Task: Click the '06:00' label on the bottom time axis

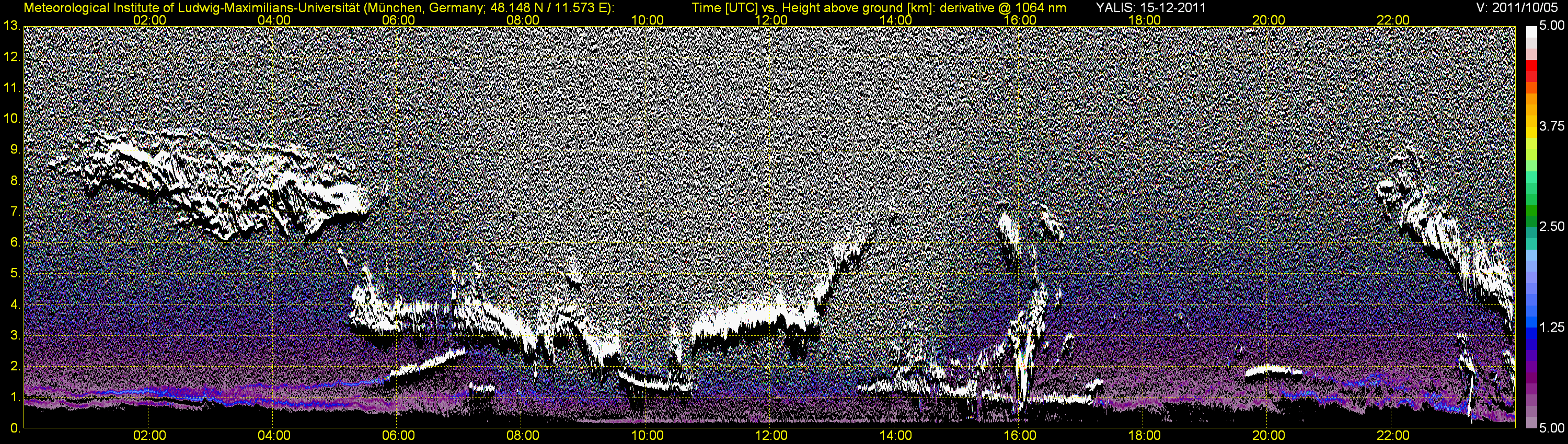Action: pos(399,436)
